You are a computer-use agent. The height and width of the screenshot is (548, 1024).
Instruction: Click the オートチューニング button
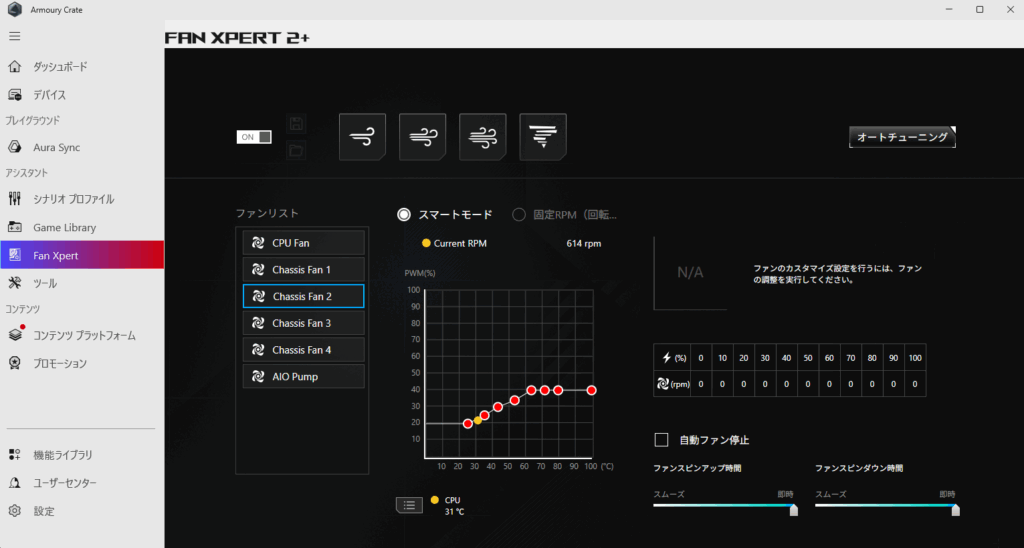point(902,137)
